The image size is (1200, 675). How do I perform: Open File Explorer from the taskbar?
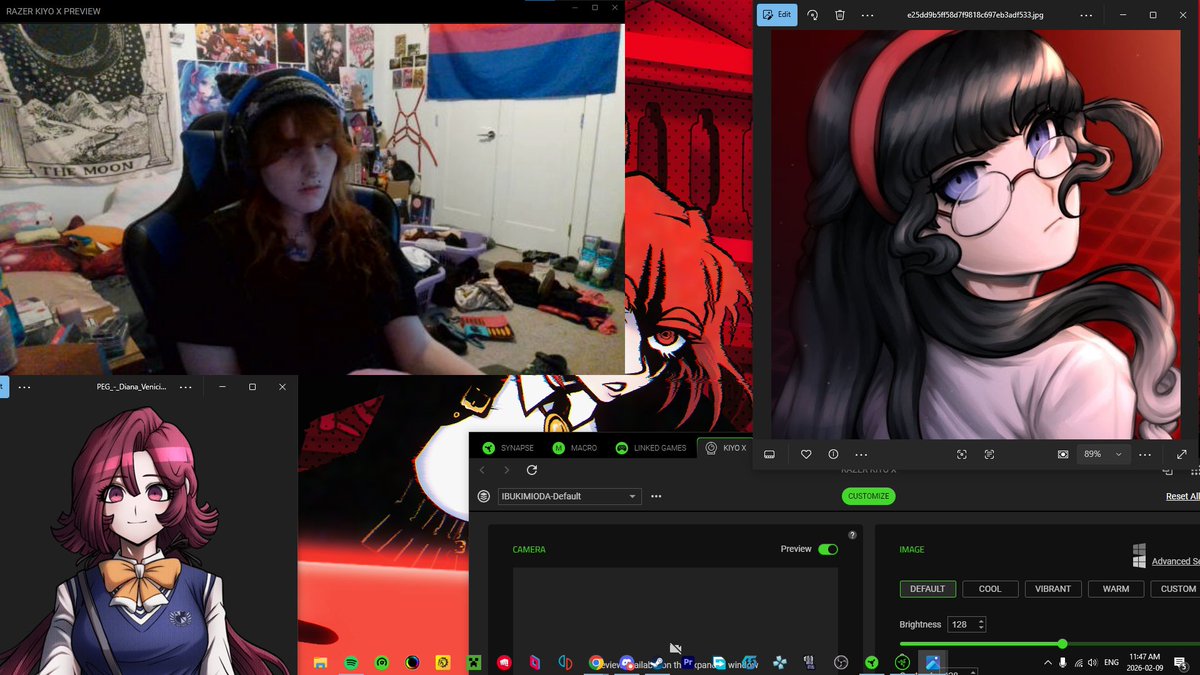(x=320, y=662)
